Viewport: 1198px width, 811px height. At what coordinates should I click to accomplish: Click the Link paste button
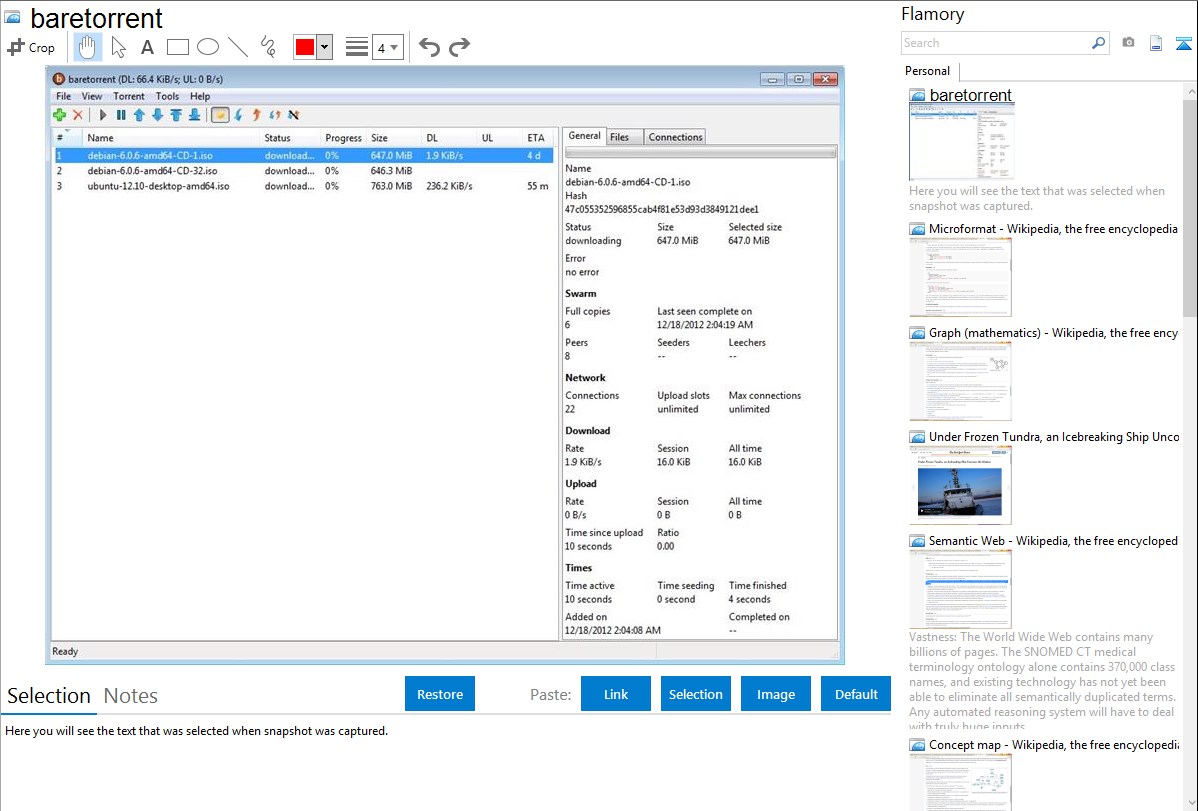click(x=616, y=694)
